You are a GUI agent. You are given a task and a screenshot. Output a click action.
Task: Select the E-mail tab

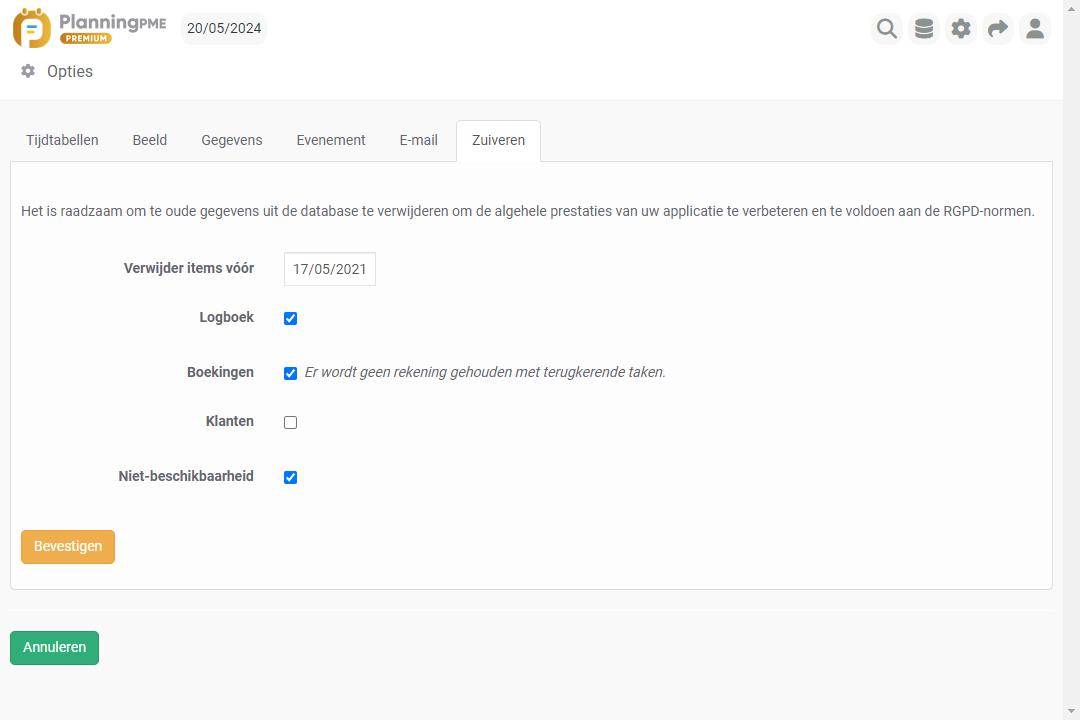pos(418,141)
